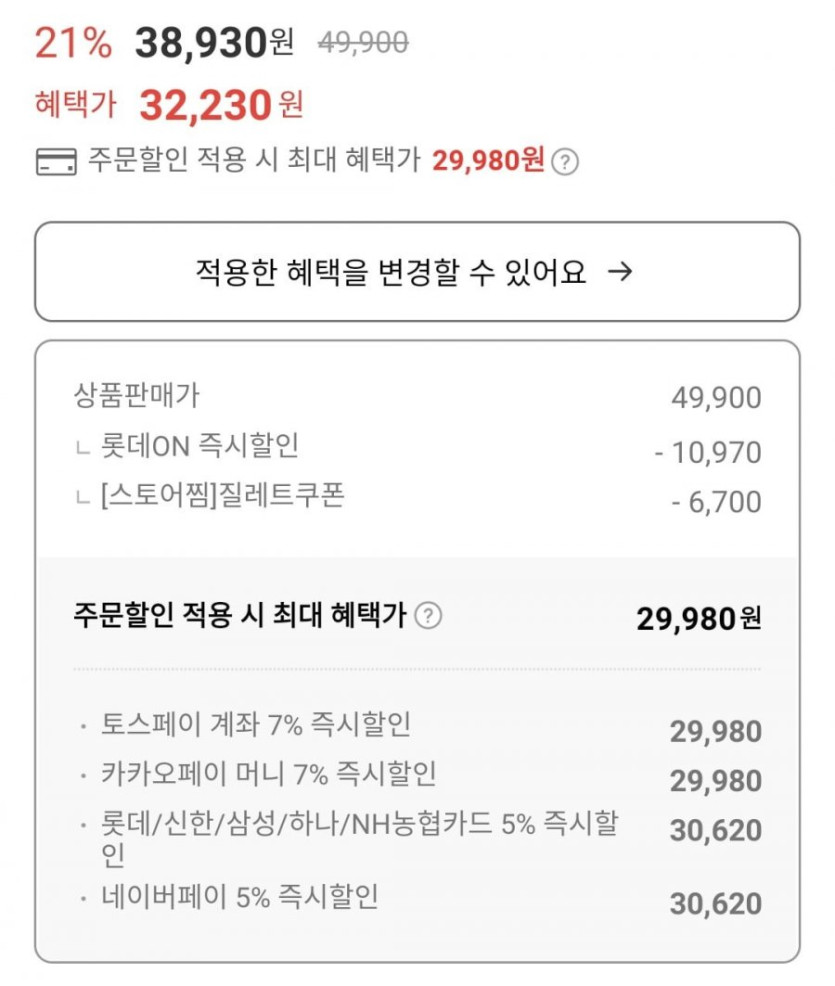Choose 네이버페이 5% 즉시할인 option

[x=240, y=897]
